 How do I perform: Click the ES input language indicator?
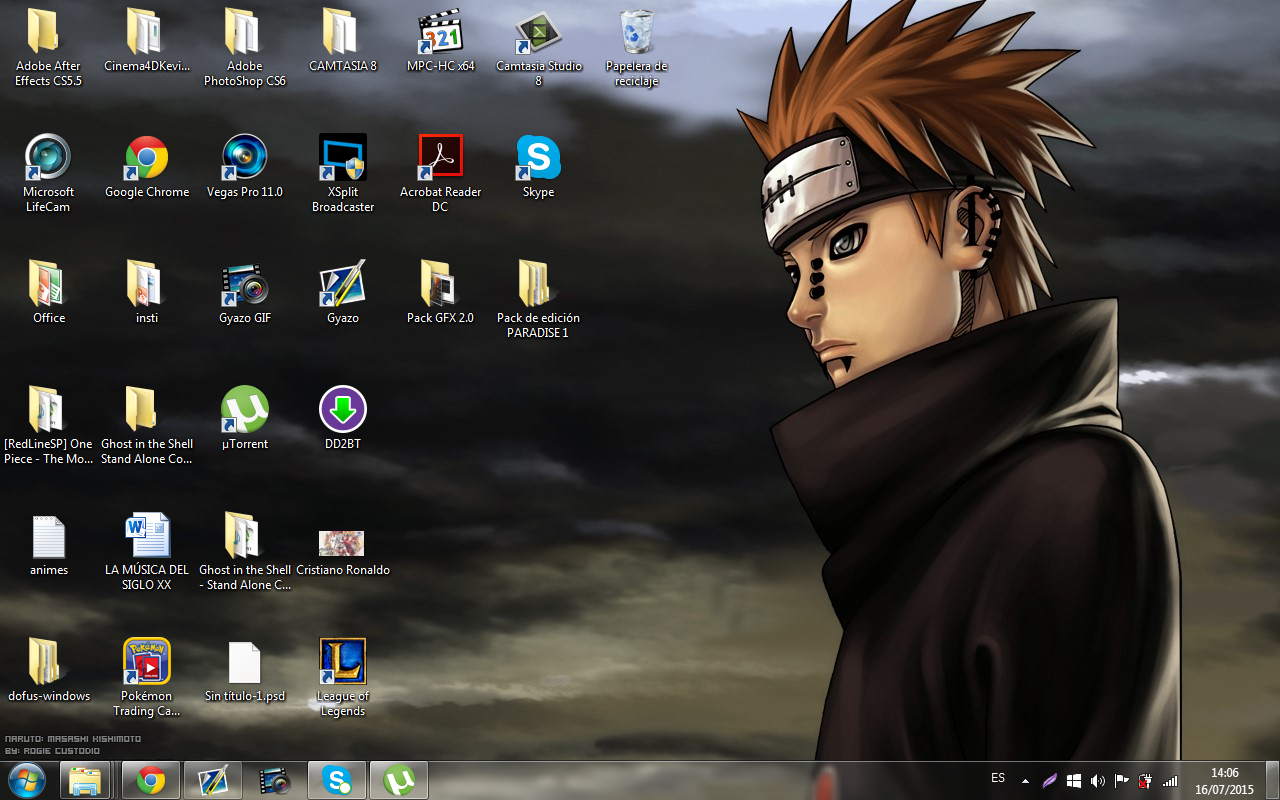pos(998,778)
